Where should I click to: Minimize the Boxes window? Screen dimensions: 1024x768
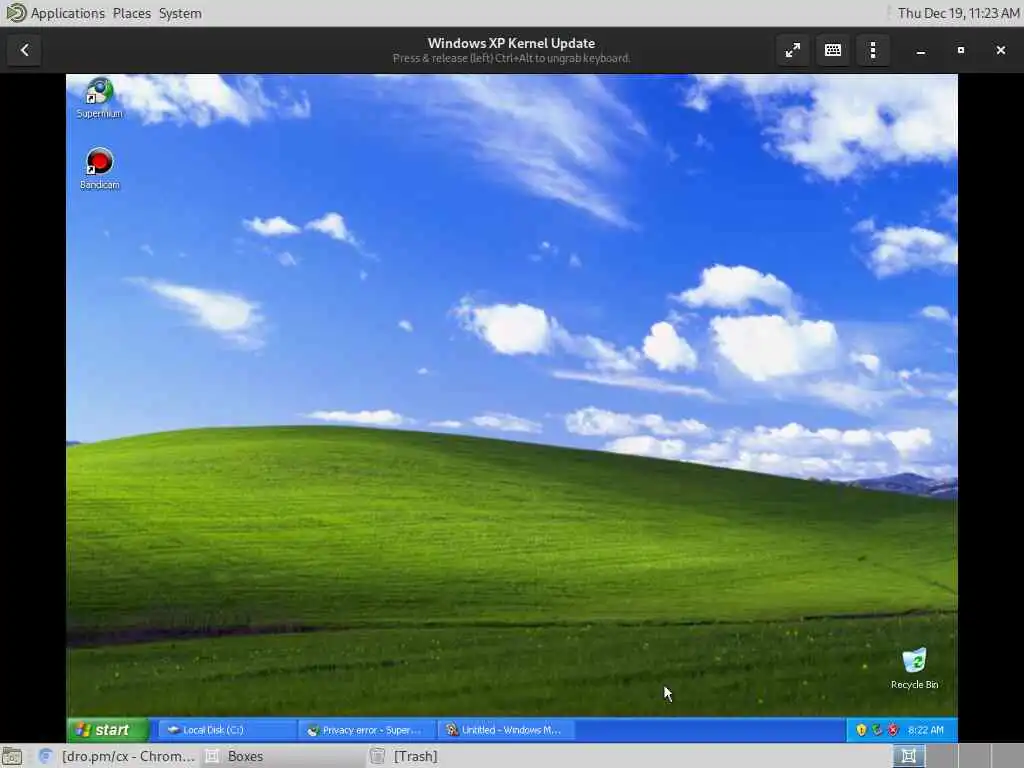click(920, 50)
